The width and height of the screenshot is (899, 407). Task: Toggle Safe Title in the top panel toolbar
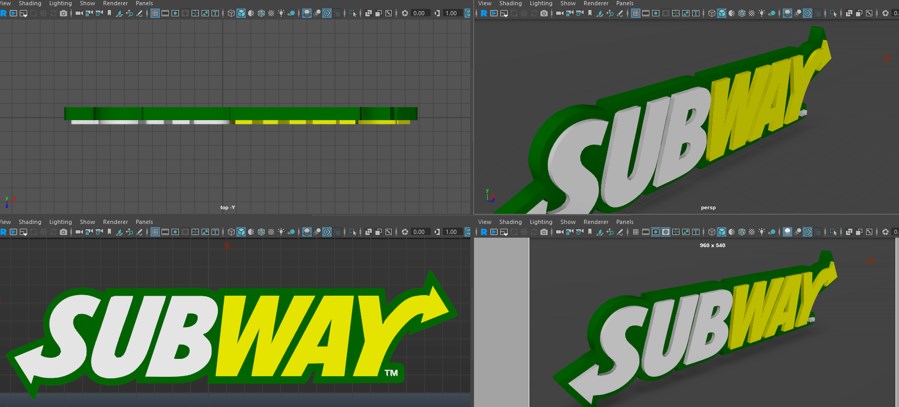215,13
